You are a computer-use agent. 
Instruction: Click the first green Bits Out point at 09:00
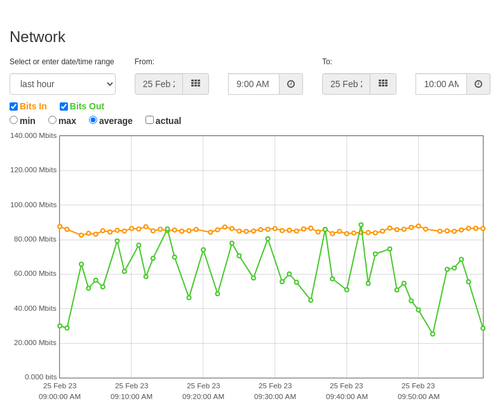(60, 326)
